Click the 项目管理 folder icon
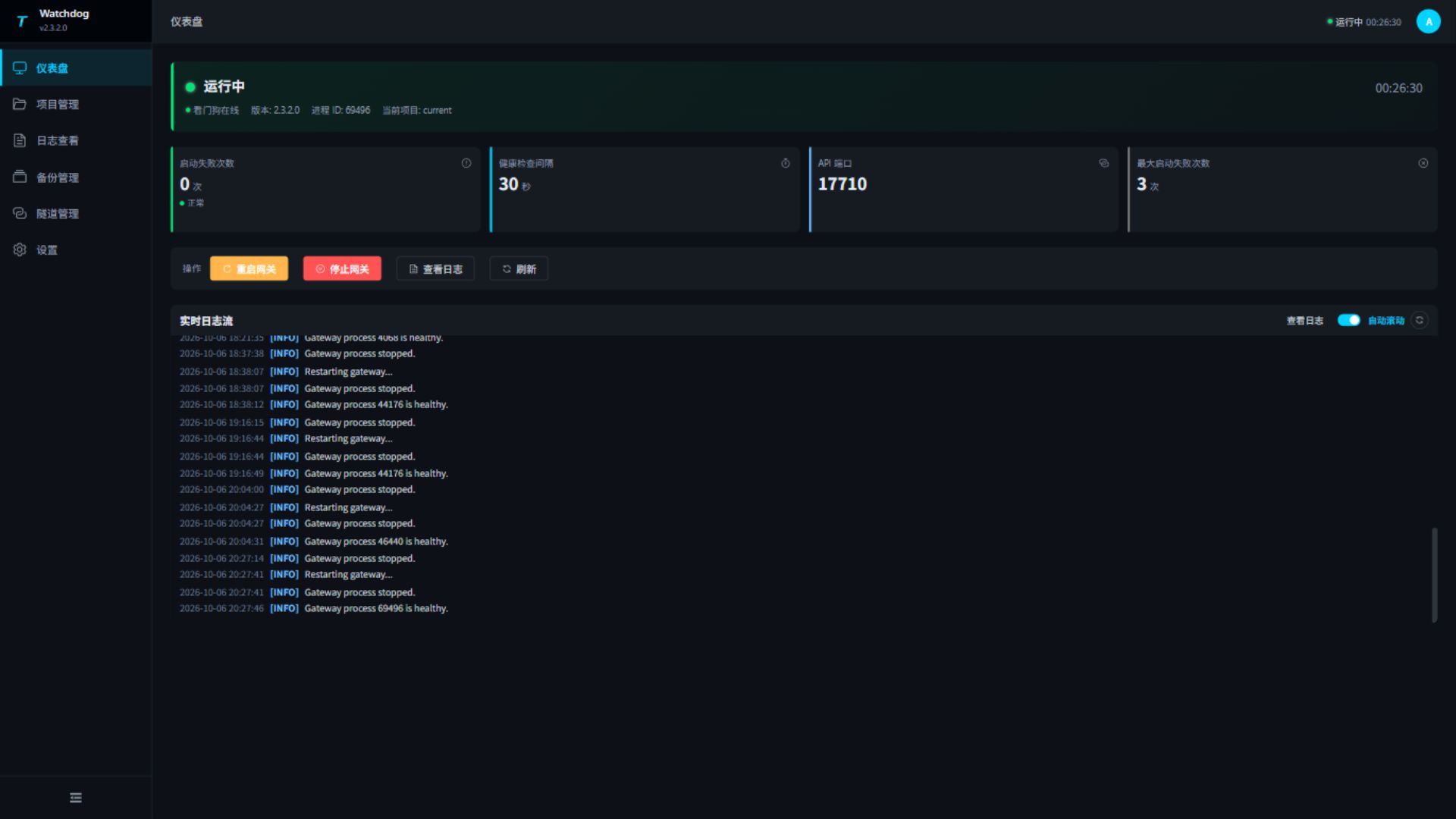This screenshot has height=819, width=1456. click(x=20, y=104)
